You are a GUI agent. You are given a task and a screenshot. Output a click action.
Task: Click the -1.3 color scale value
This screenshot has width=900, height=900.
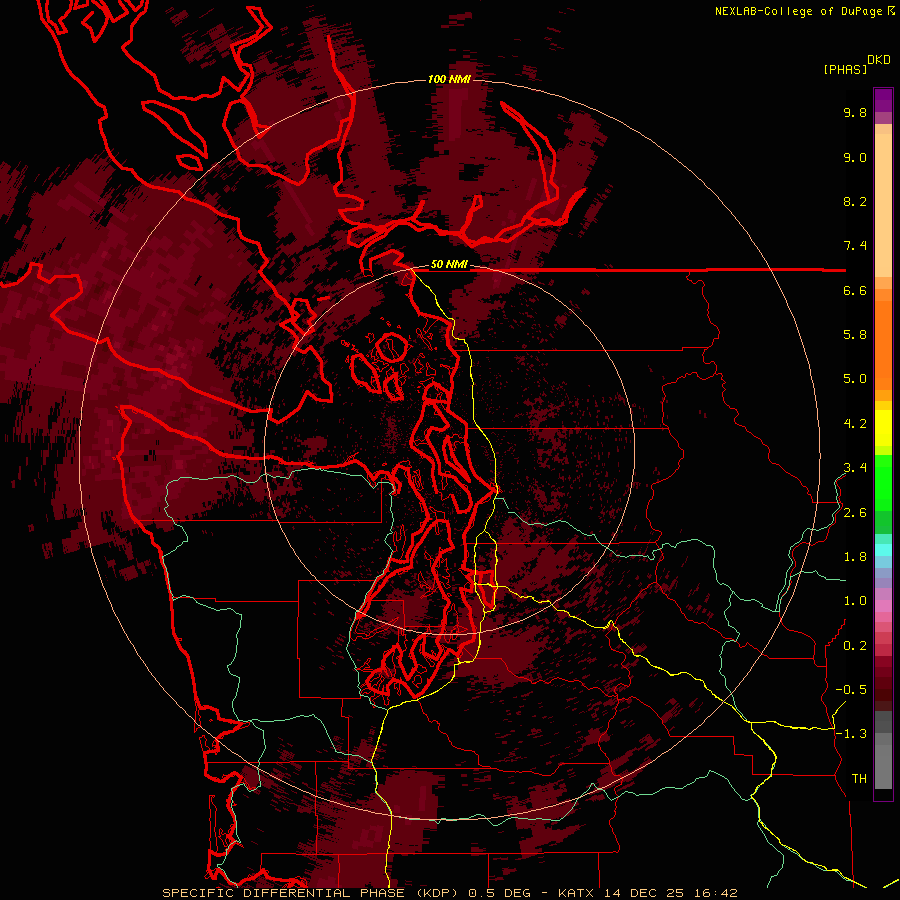point(851,734)
